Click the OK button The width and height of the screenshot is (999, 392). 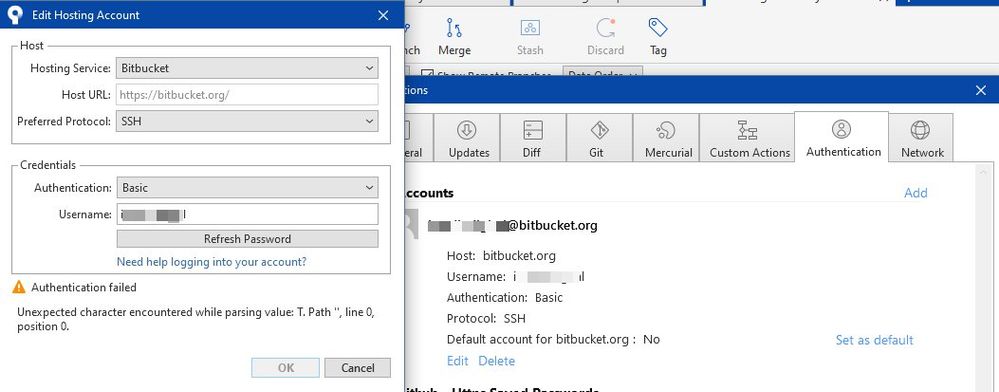coord(285,368)
